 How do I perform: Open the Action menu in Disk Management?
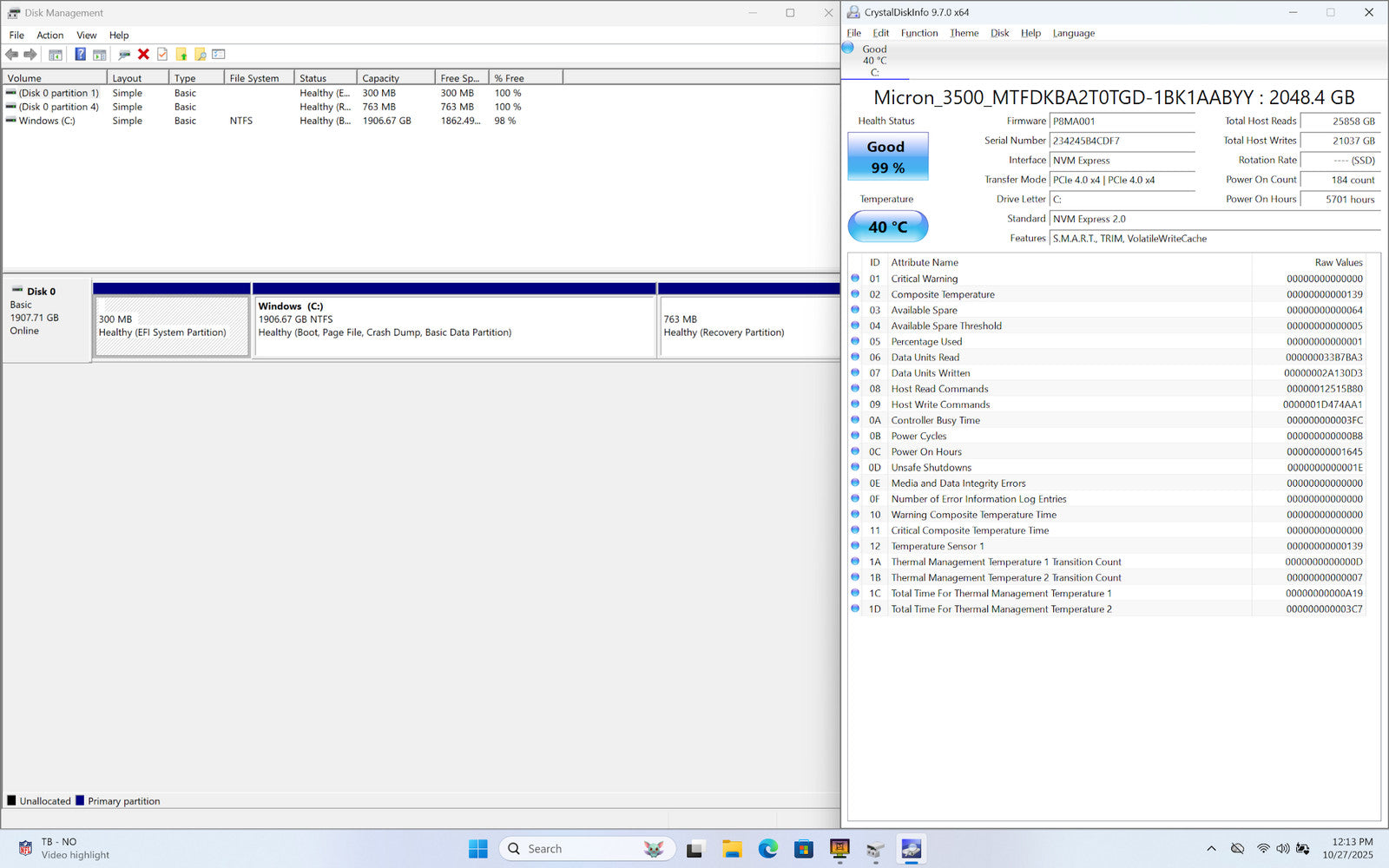pyautogui.click(x=49, y=36)
